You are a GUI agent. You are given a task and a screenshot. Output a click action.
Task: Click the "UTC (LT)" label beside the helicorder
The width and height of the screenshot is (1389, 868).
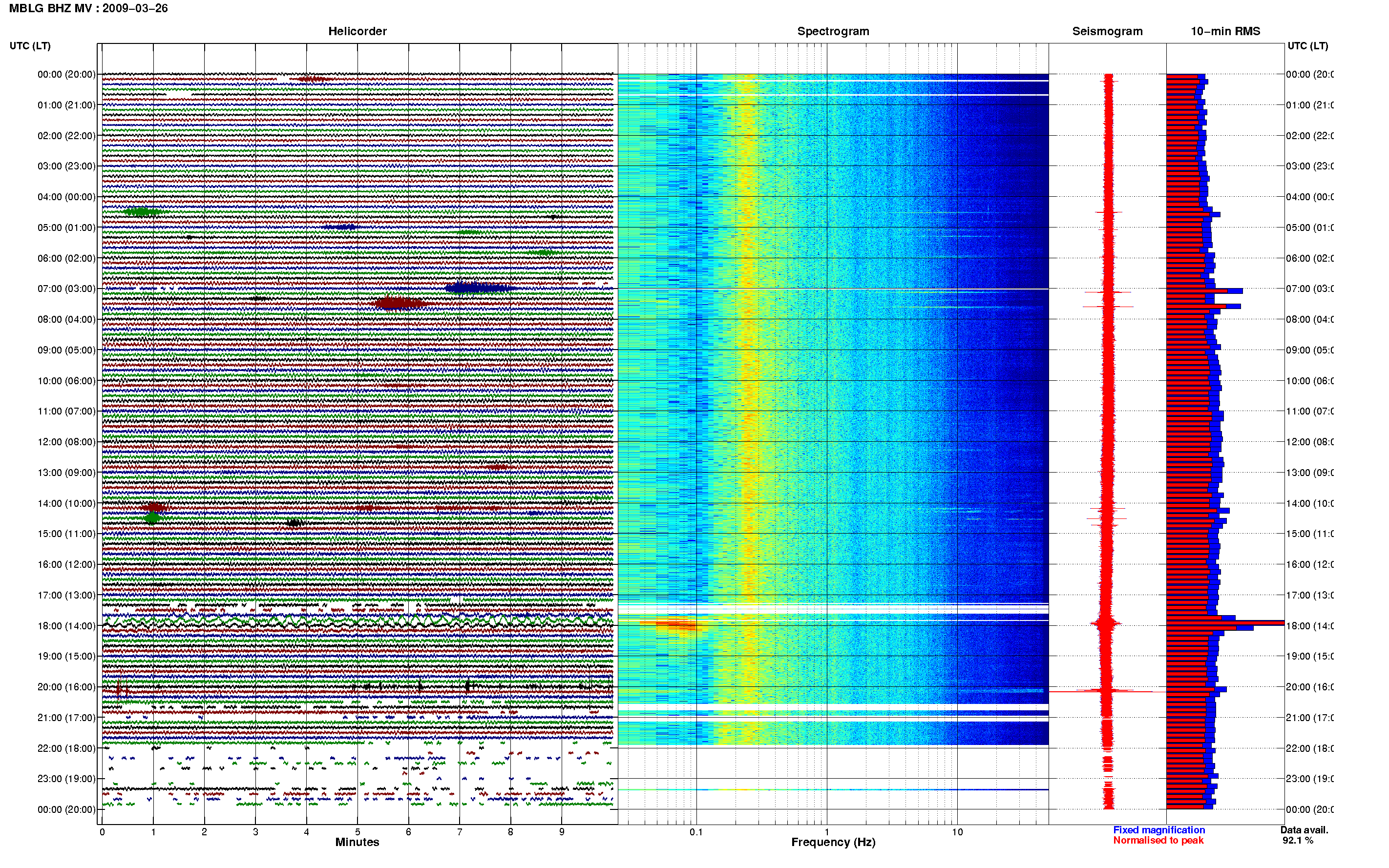pyautogui.click(x=30, y=46)
